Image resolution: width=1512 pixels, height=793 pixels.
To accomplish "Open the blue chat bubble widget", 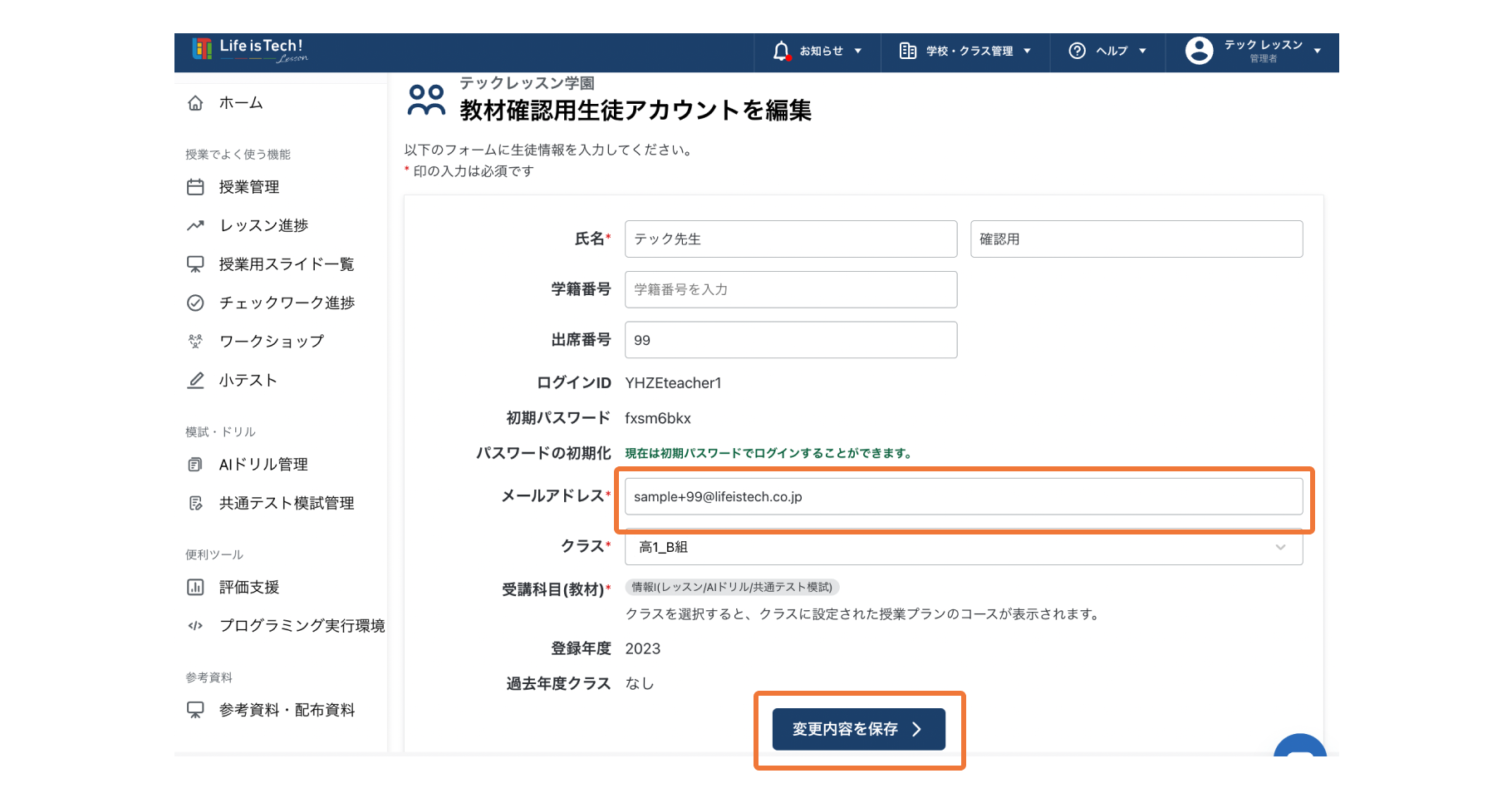I will coord(1299,747).
